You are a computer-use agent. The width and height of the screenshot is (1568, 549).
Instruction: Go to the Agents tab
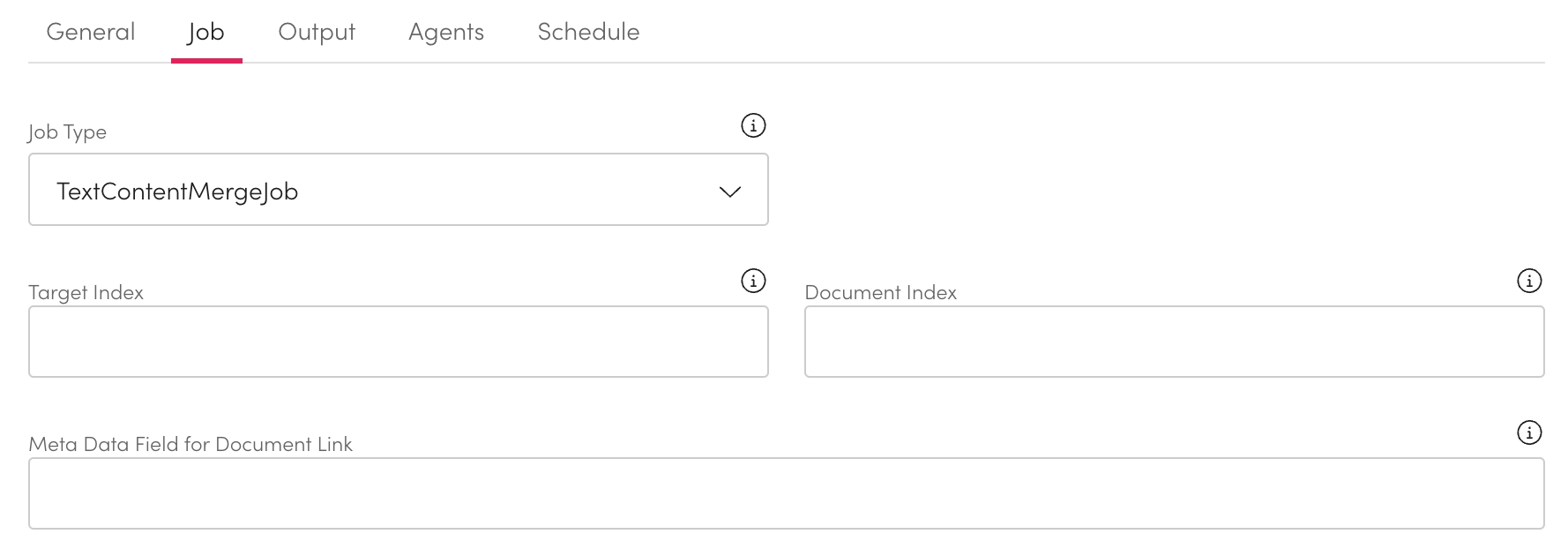pyautogui.click(x=446, y=32)
